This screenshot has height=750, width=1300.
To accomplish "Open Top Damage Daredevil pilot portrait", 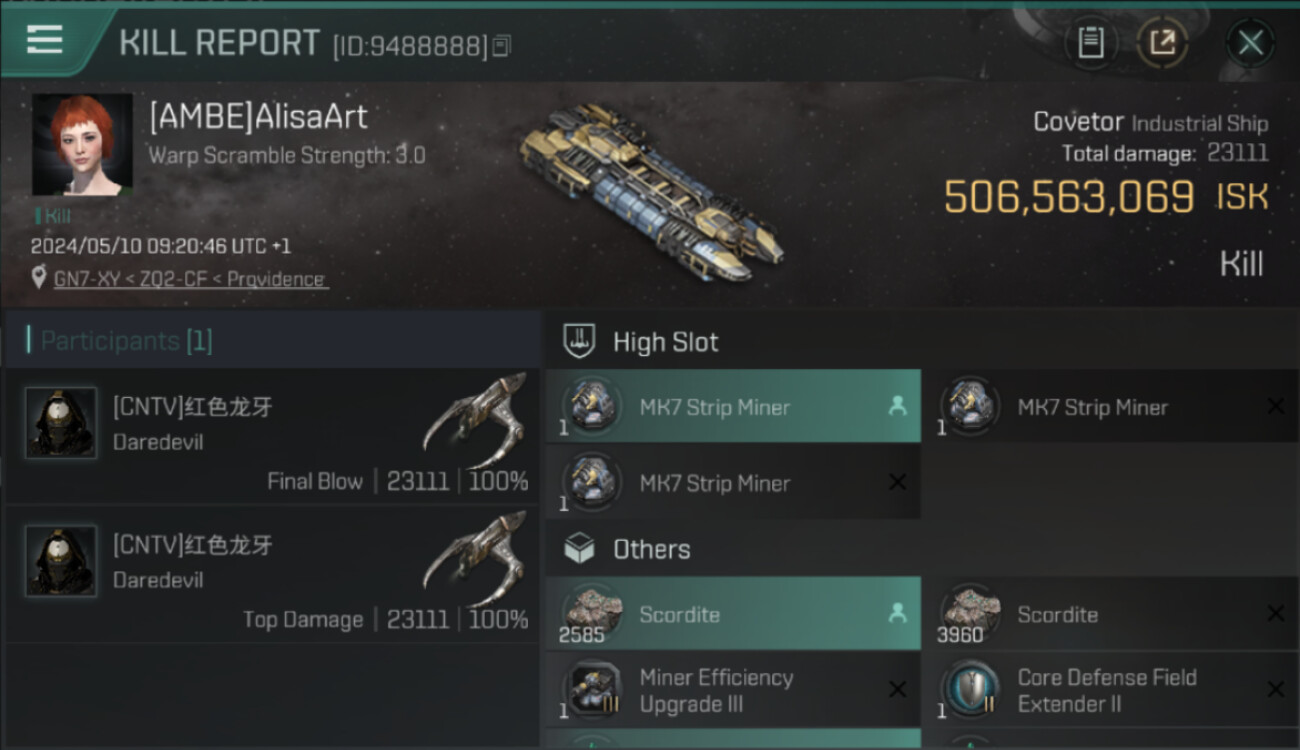I will (x=61, y=561).
